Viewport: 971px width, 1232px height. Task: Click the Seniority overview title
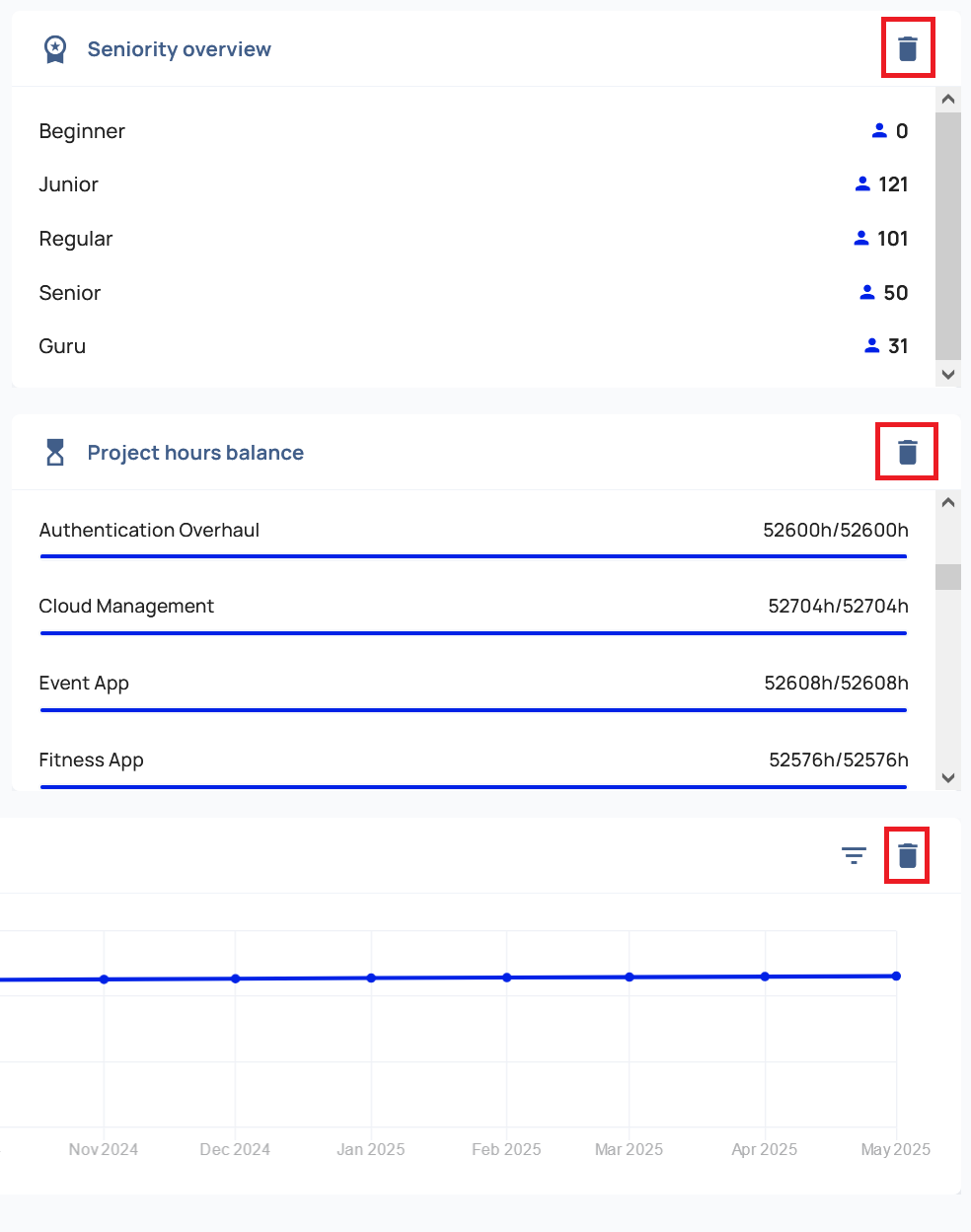coord(179,49)
